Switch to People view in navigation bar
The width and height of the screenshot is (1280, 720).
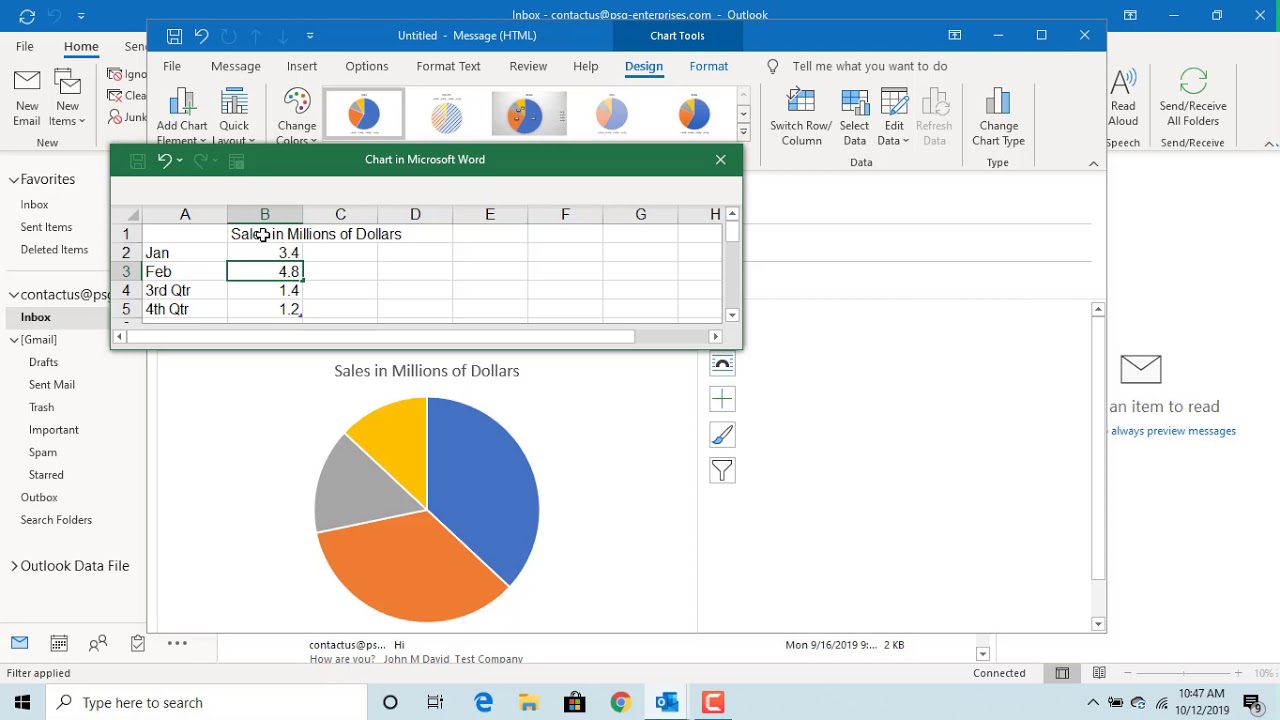pyautogui.click(x=98, y=643)
